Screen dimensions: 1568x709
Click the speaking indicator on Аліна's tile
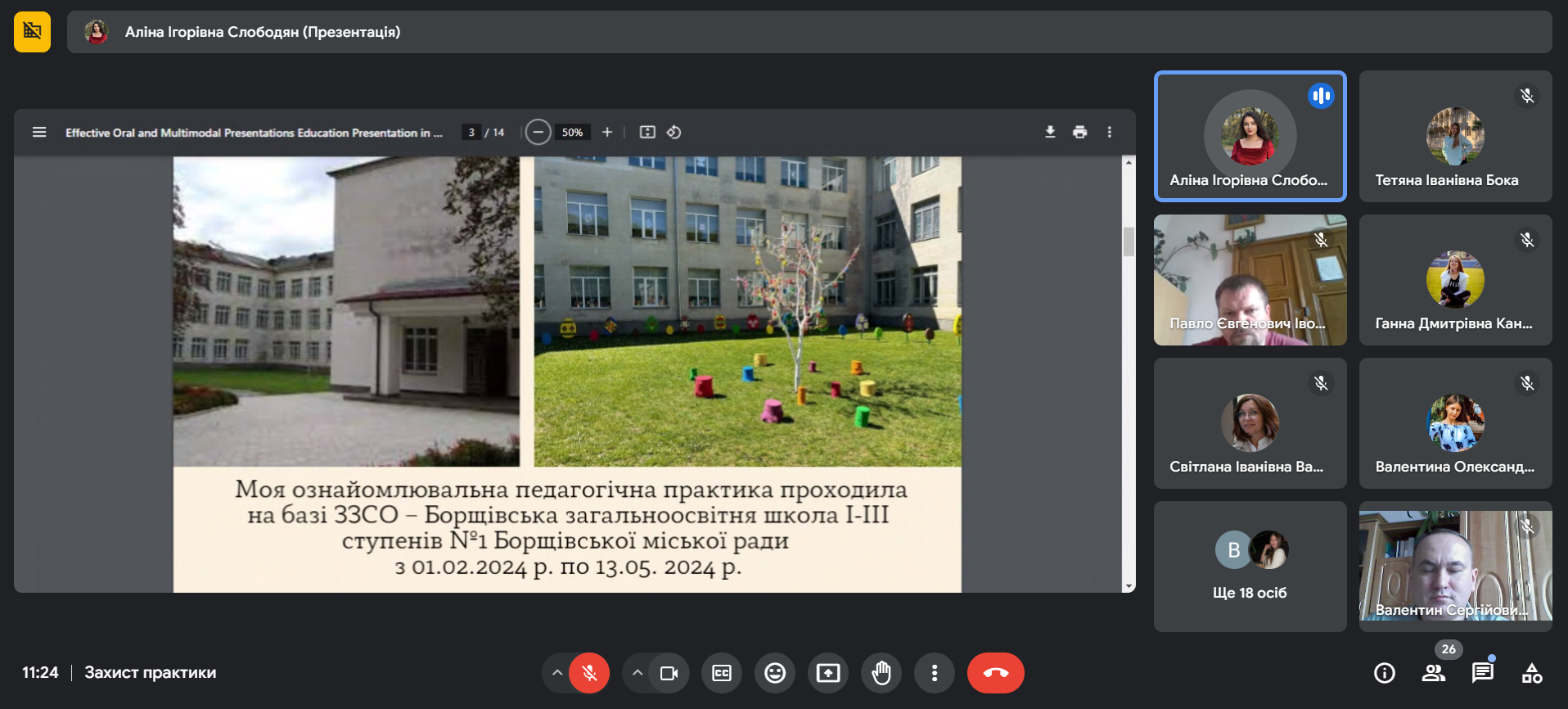click(x=1321, y=96)
